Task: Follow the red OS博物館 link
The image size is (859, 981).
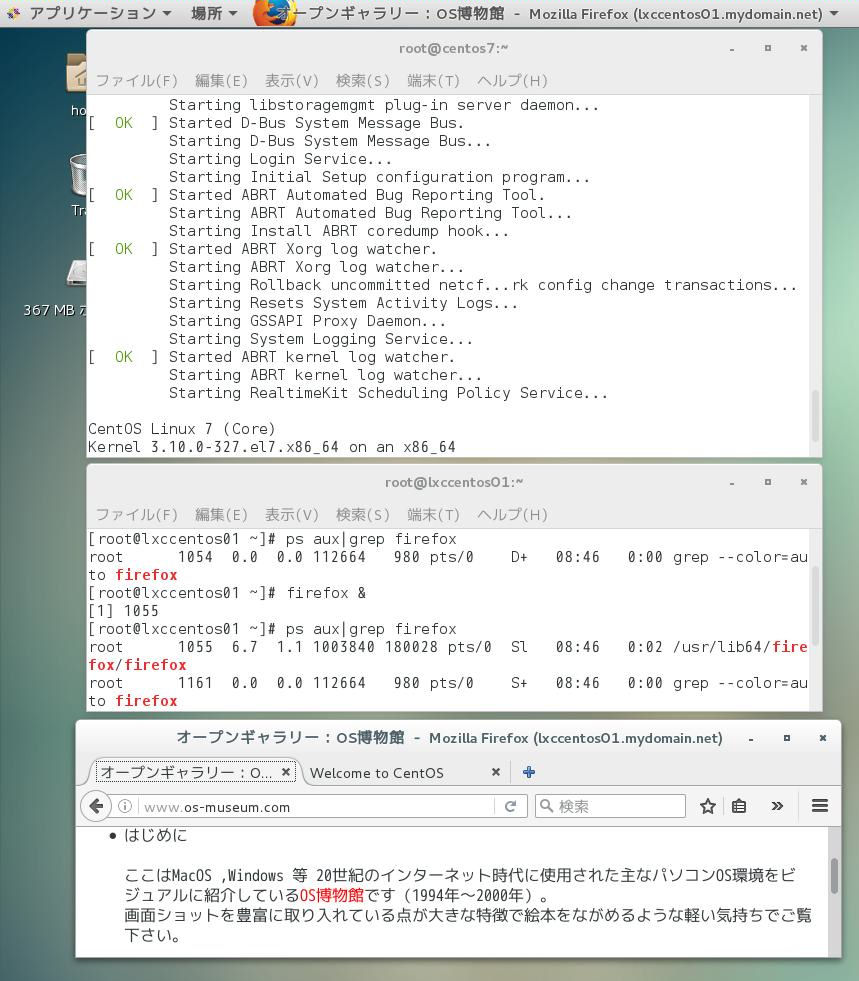Action: coord(332,895)
